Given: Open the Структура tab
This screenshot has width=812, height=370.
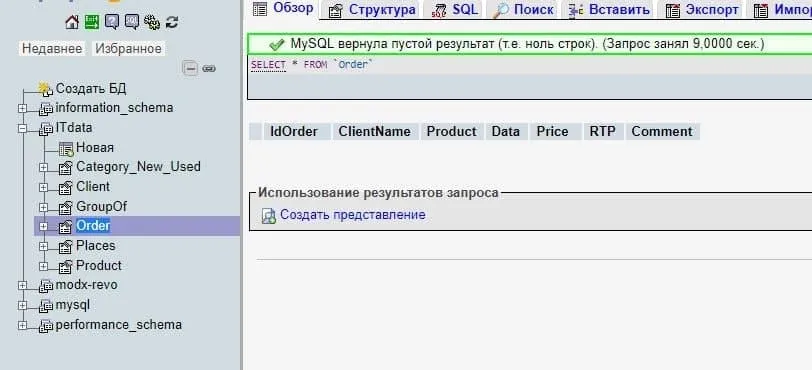Looking at the screenshot, I should pyautogui.click(x=372, y=9).
